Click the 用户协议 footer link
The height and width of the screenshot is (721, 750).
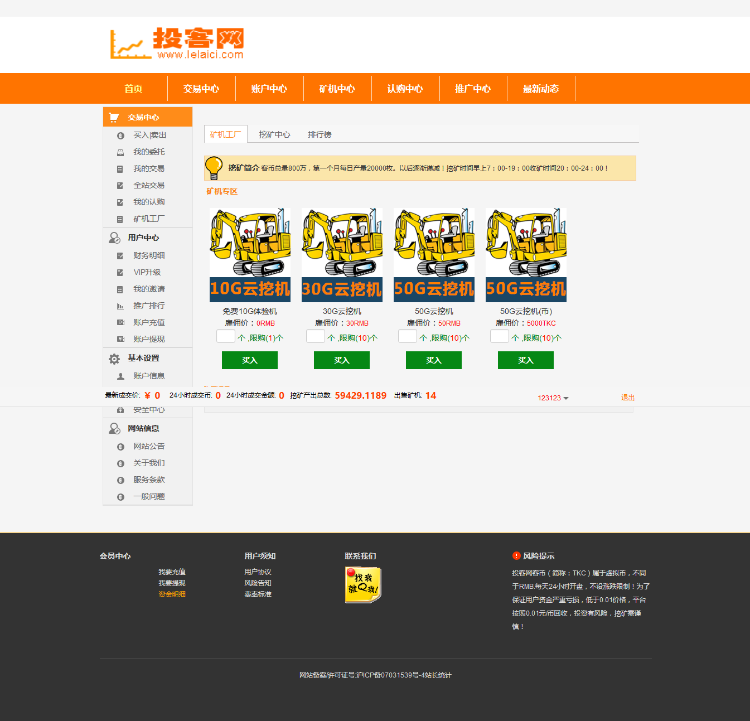pos(258,572)
